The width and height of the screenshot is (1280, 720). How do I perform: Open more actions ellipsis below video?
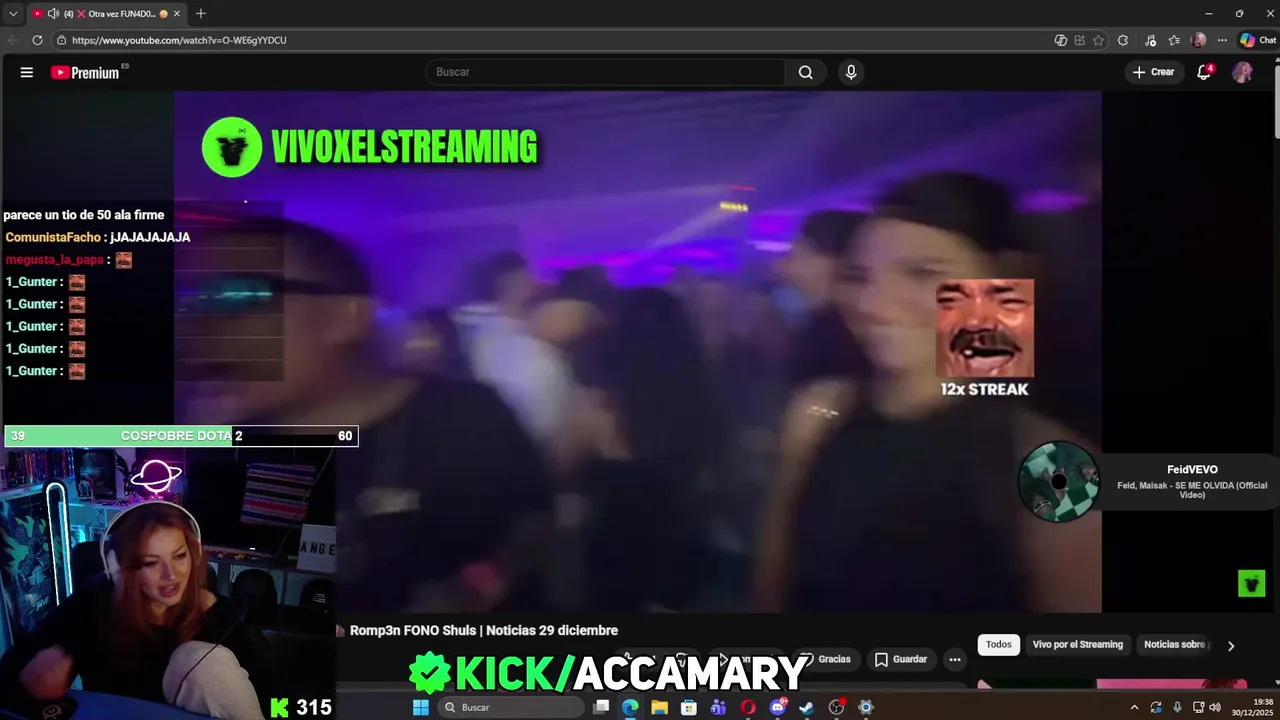[955, 659]
